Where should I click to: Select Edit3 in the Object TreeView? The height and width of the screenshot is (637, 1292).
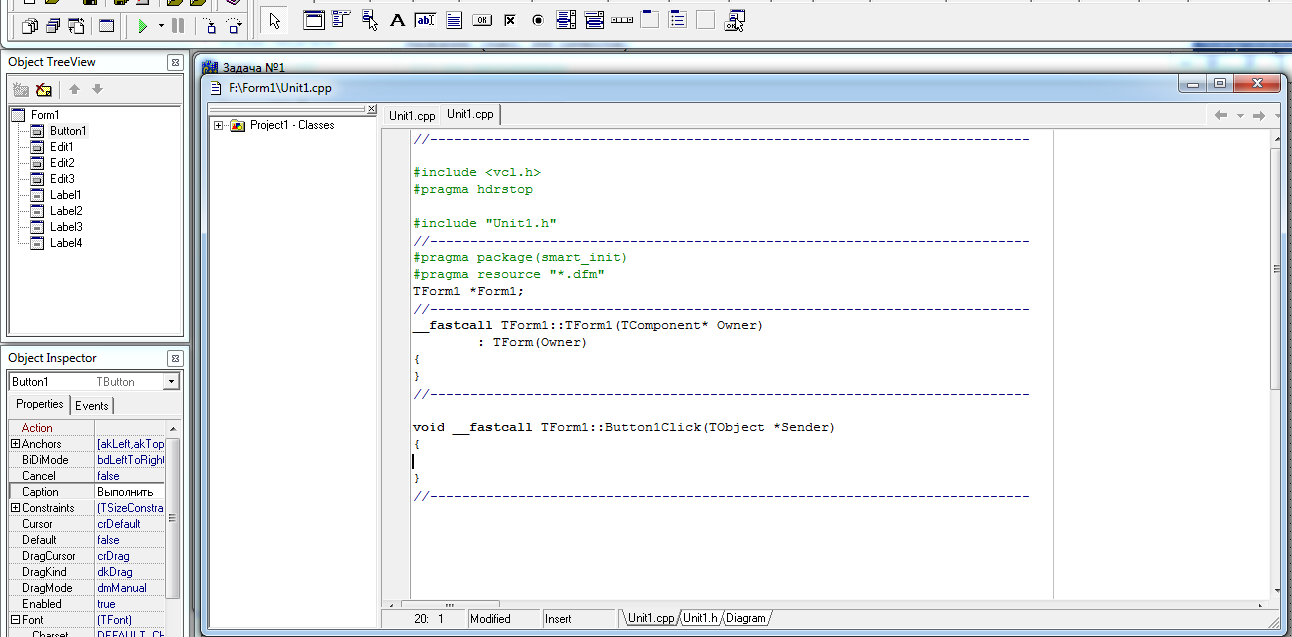point(62,179)
